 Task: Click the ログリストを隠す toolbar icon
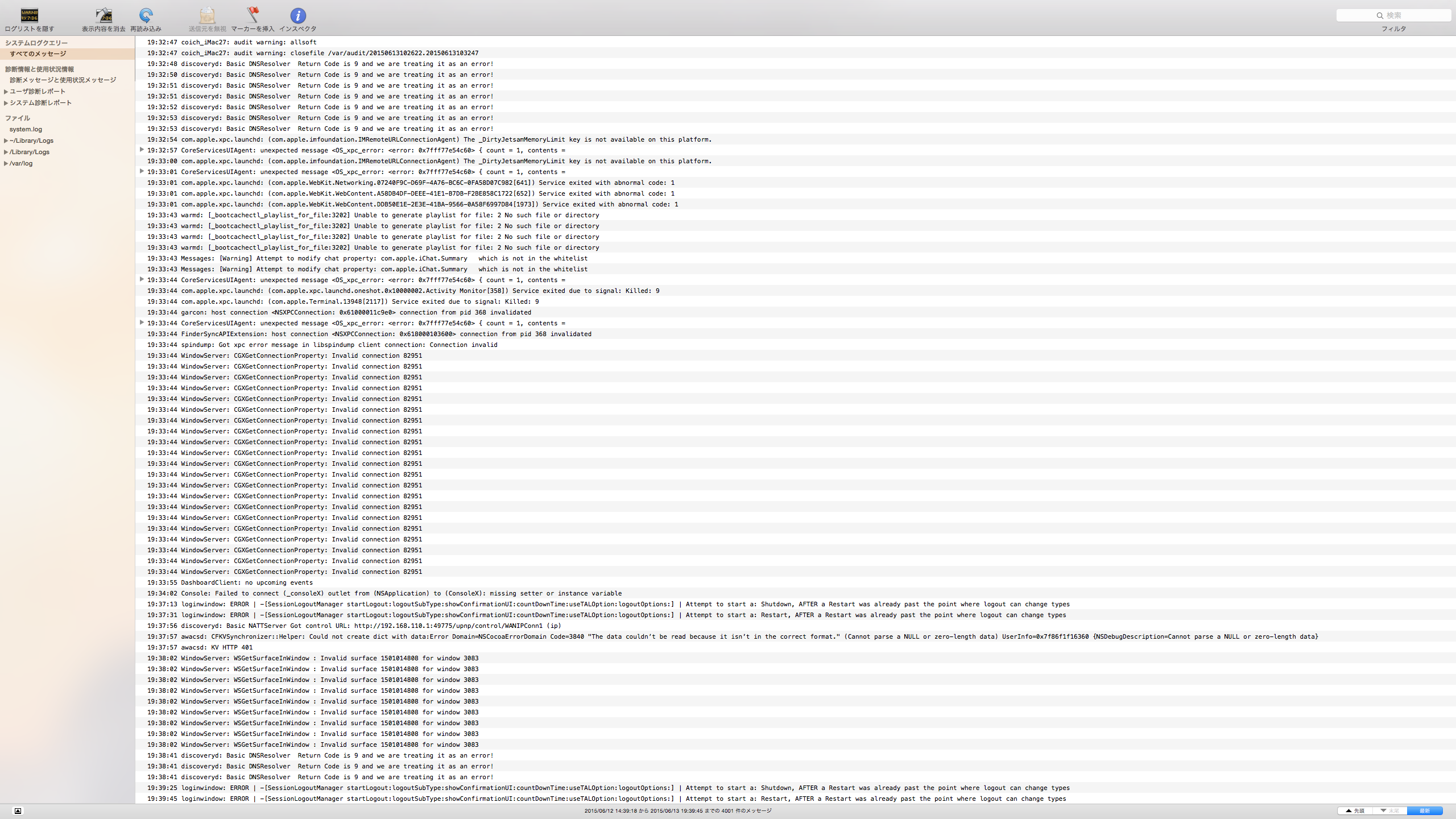click(29, 15)
